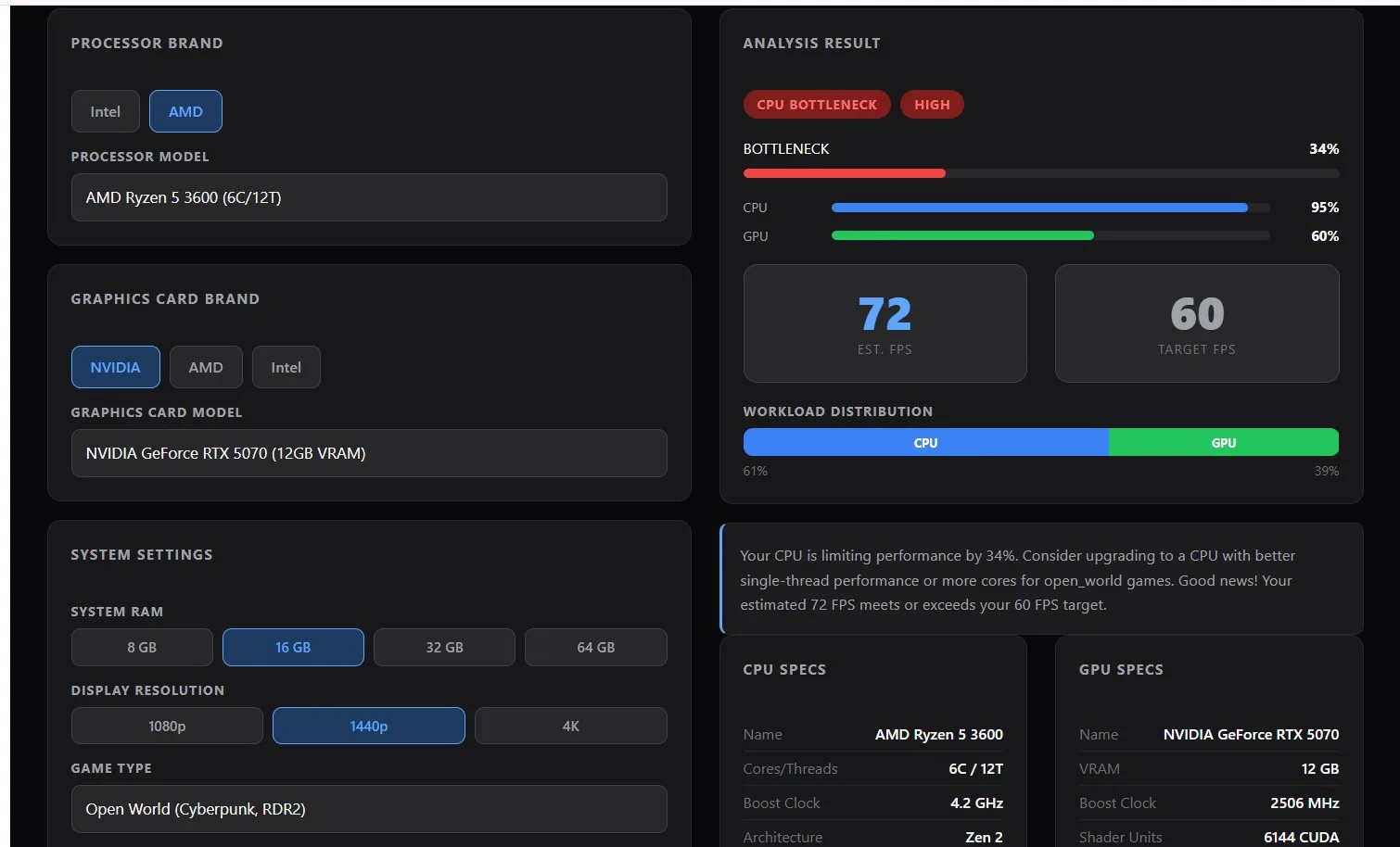Select Intel as the processor brand
Screen dimensions: 1400x847
tap(105, 111)
